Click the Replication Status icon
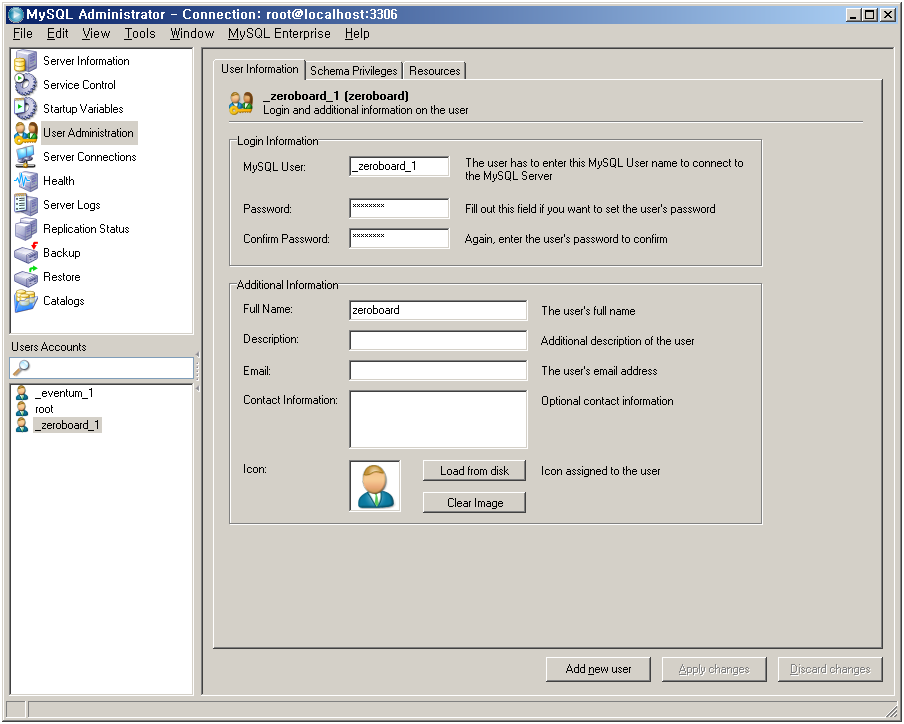 click(x=25, y=229)
